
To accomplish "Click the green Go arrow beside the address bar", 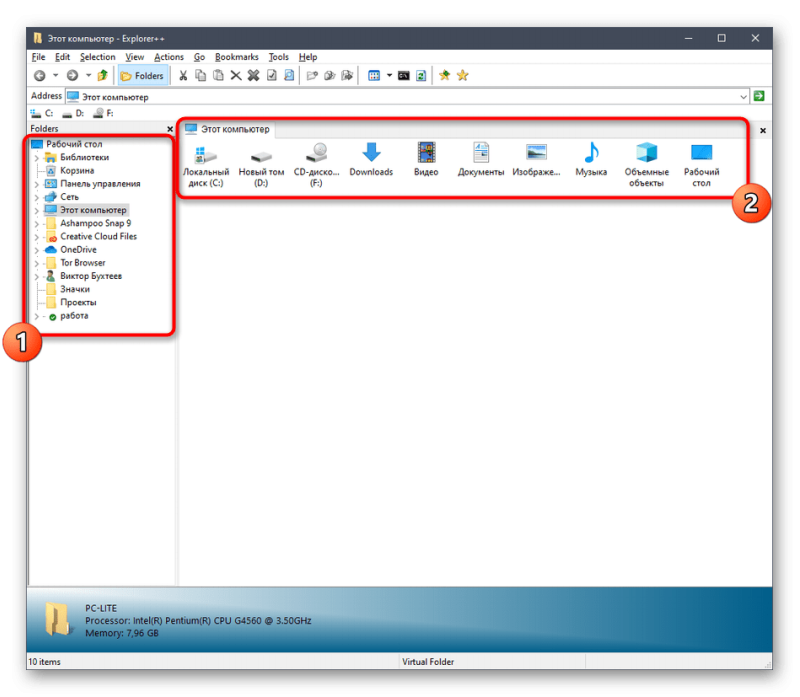I will click(x=759, y=96).
